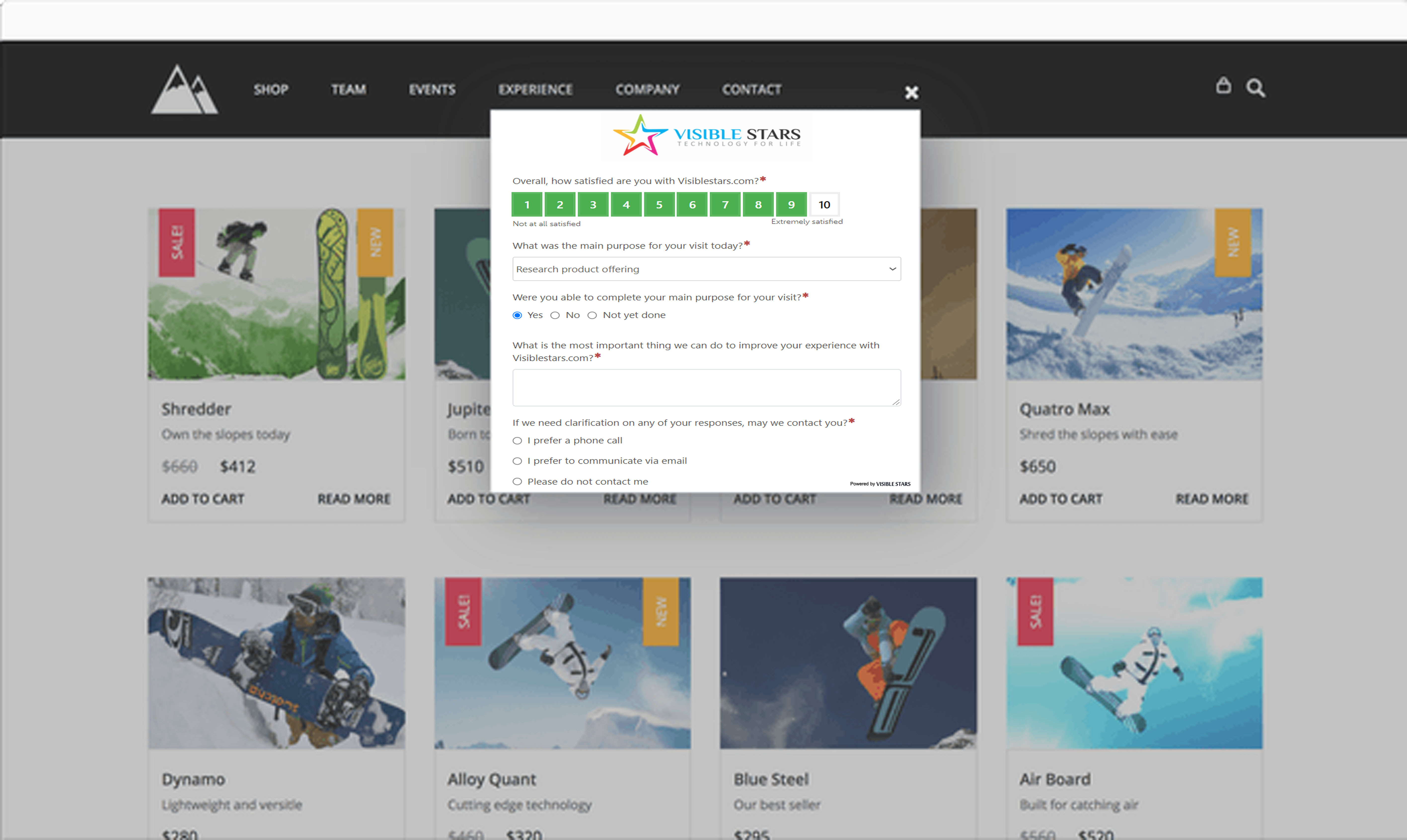Image resolution: width=1407 pixels, height=840 pixels.
Task: Open the EVENTS menu item
Action: [432, 89]
